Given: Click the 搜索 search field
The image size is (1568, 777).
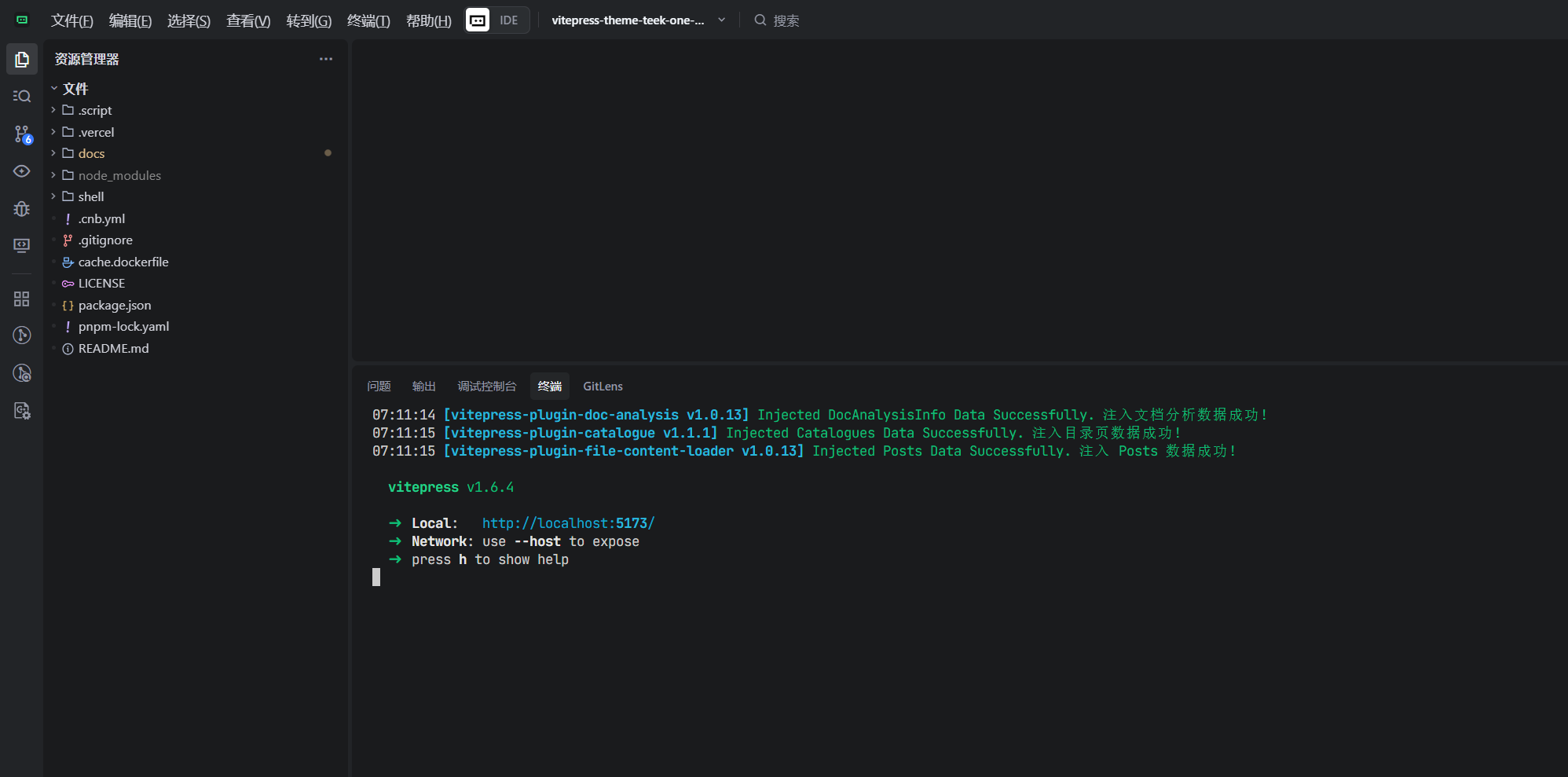Looking at the screenshot, I should [x=786, y=20].
